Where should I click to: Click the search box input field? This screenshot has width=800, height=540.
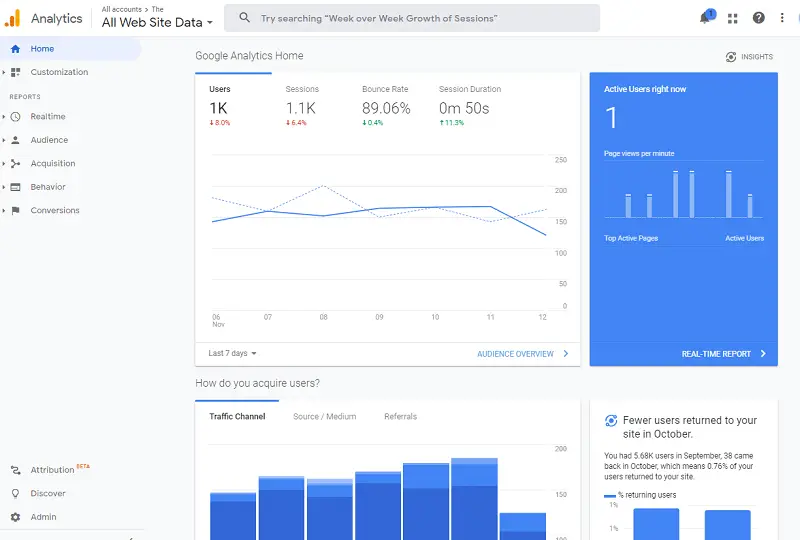(412, 18)
